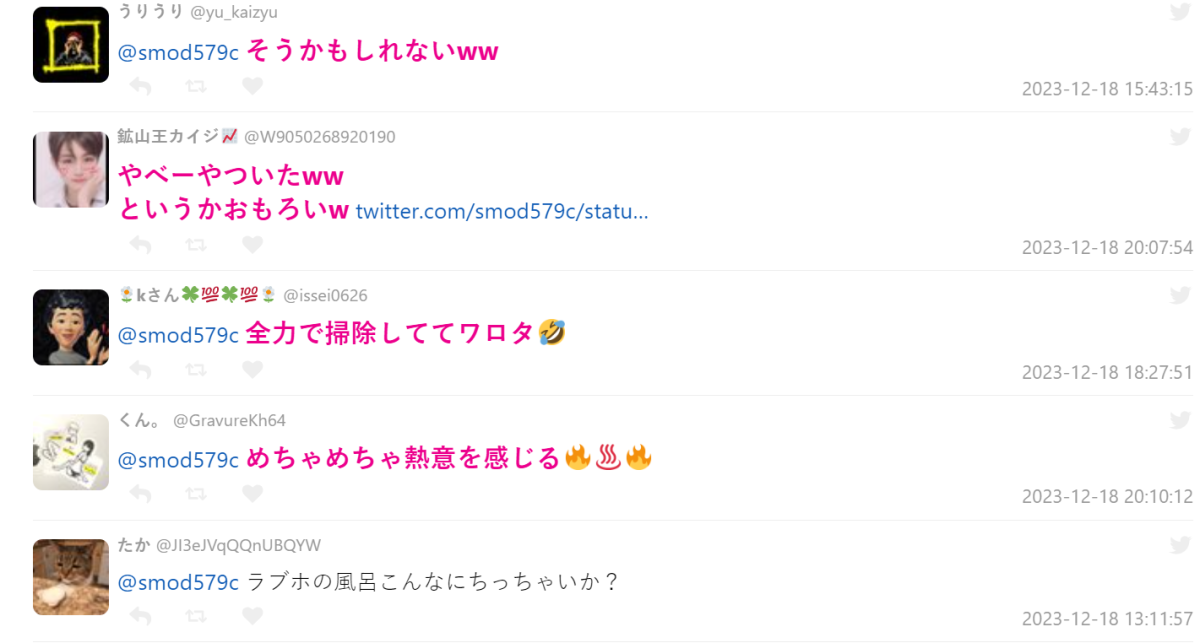Open the @GravureKh64 profile handle
The image size is (1200, 643).
click(230, 421)
